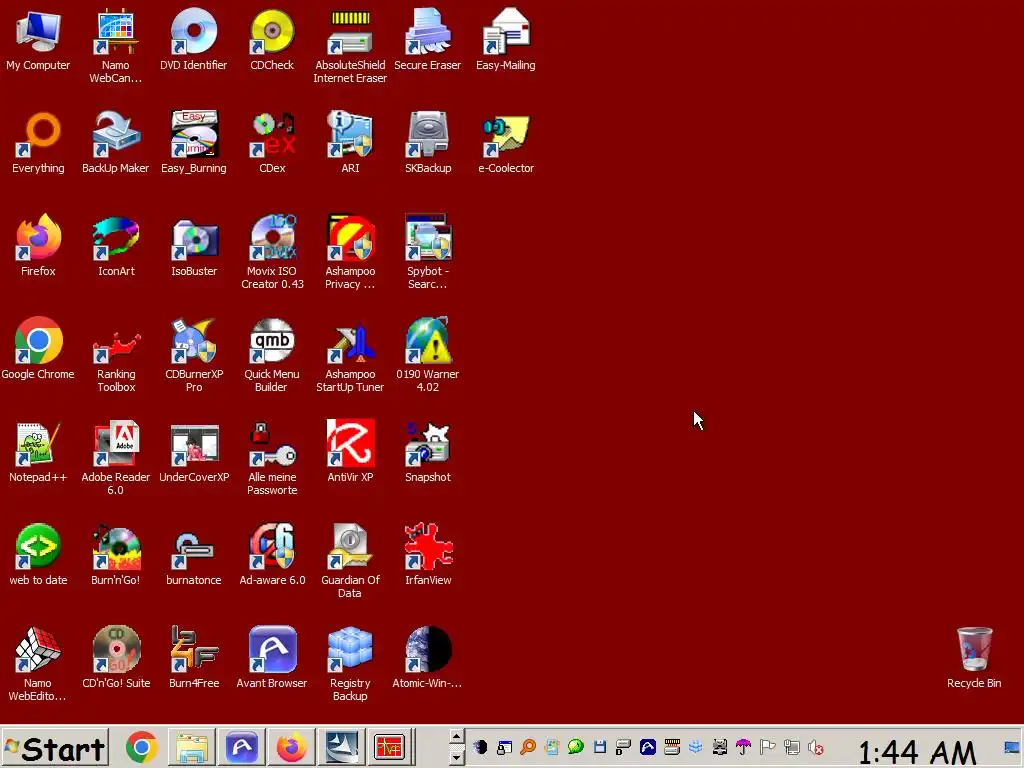
Task: Click the purple umbrella tray icon
Action: coord(743,747)
